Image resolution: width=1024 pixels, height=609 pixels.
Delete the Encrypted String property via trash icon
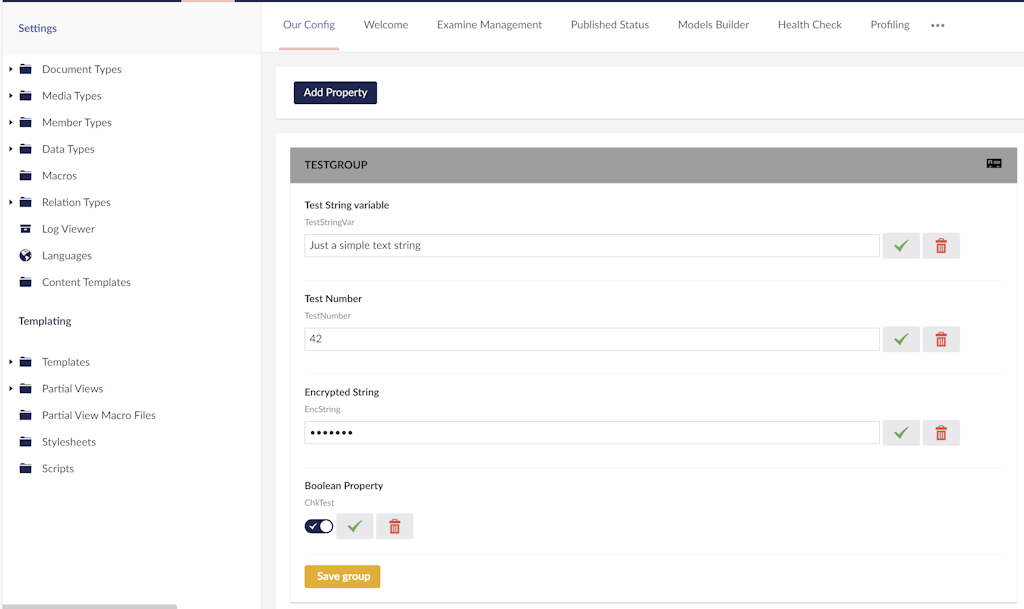tap(940, 432)
